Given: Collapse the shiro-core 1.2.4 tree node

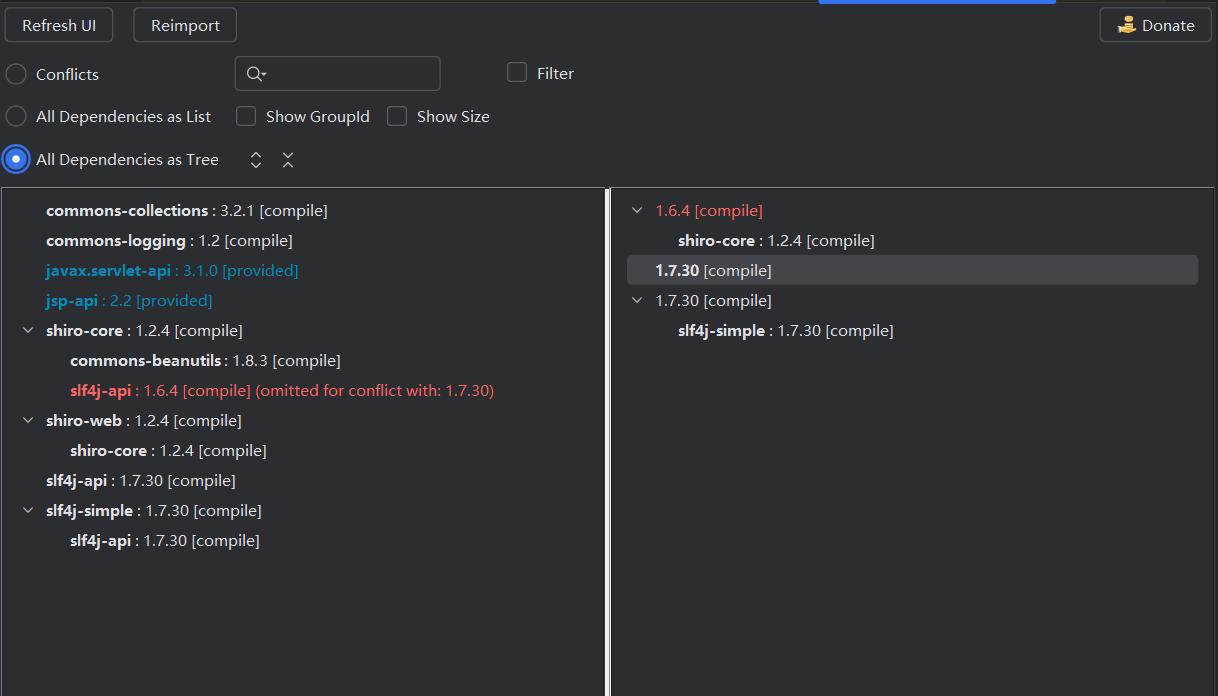Looking at the screenshot, I should click(x=28, y=331).
